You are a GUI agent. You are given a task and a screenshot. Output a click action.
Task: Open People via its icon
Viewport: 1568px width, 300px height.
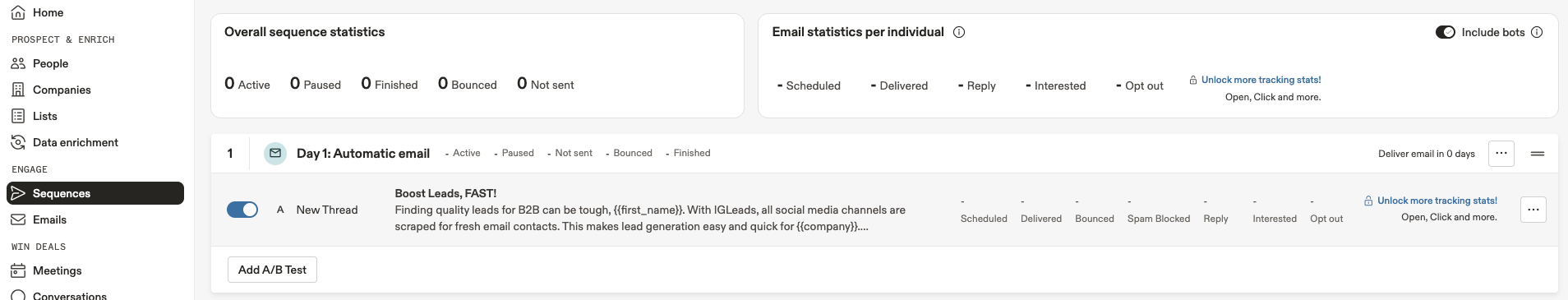18,63
